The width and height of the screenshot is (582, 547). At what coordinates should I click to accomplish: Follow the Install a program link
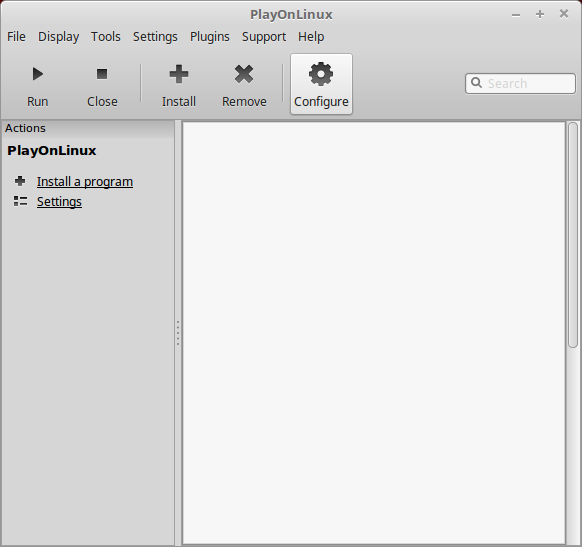(85, 181)
